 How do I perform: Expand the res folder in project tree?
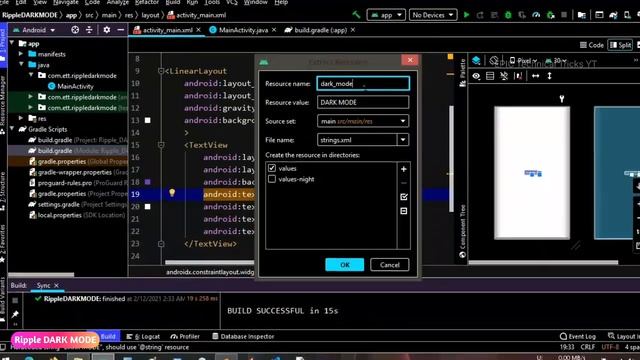click(21, 118)
